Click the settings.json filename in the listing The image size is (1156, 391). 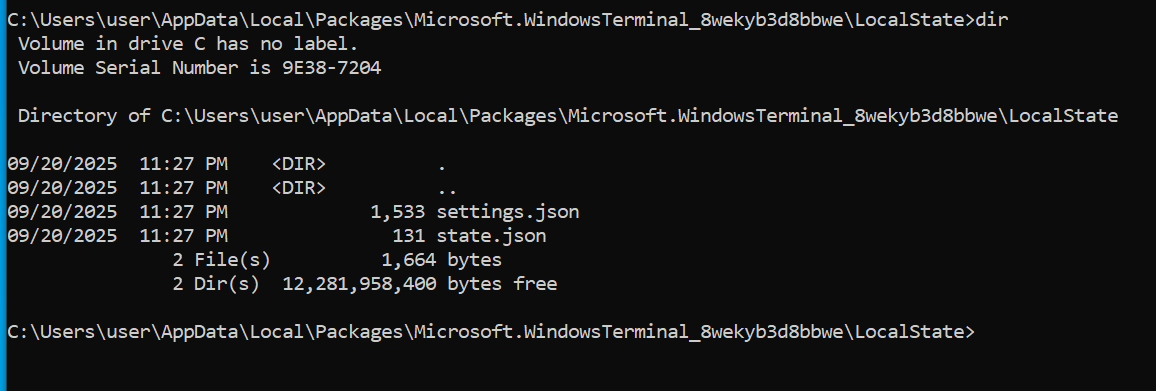click(508, 212)
